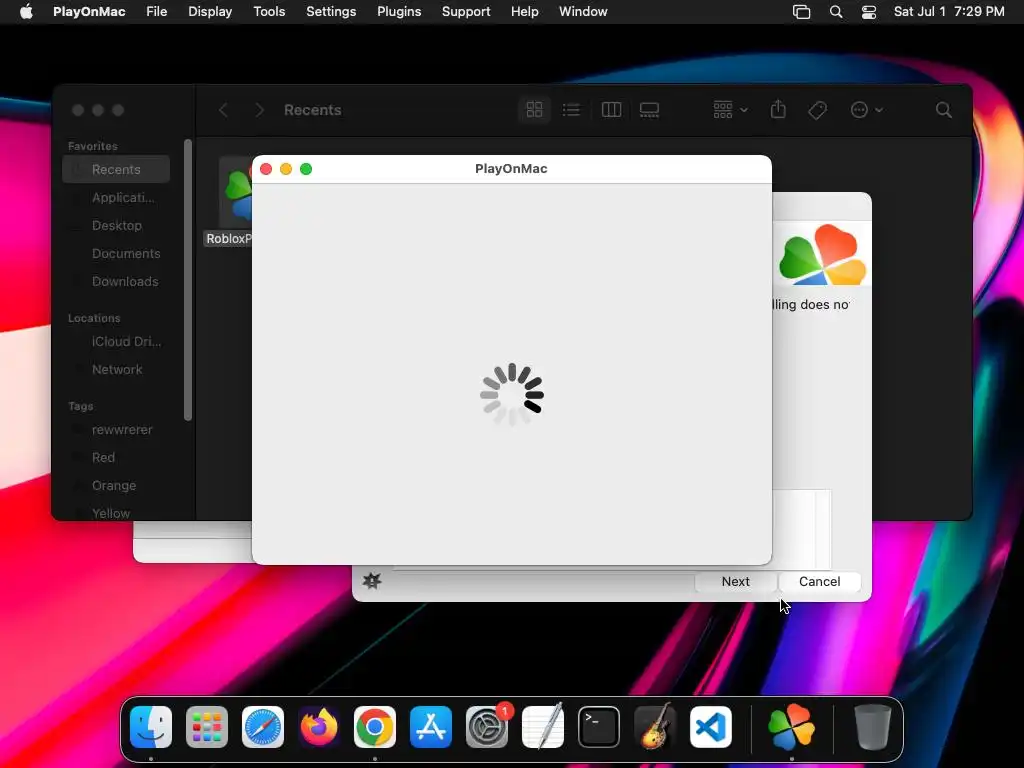Viewport: 1024px width, 768px height.
Task: Minimize the PlayOnMac loading window
Action: click(x=285, y=169)
